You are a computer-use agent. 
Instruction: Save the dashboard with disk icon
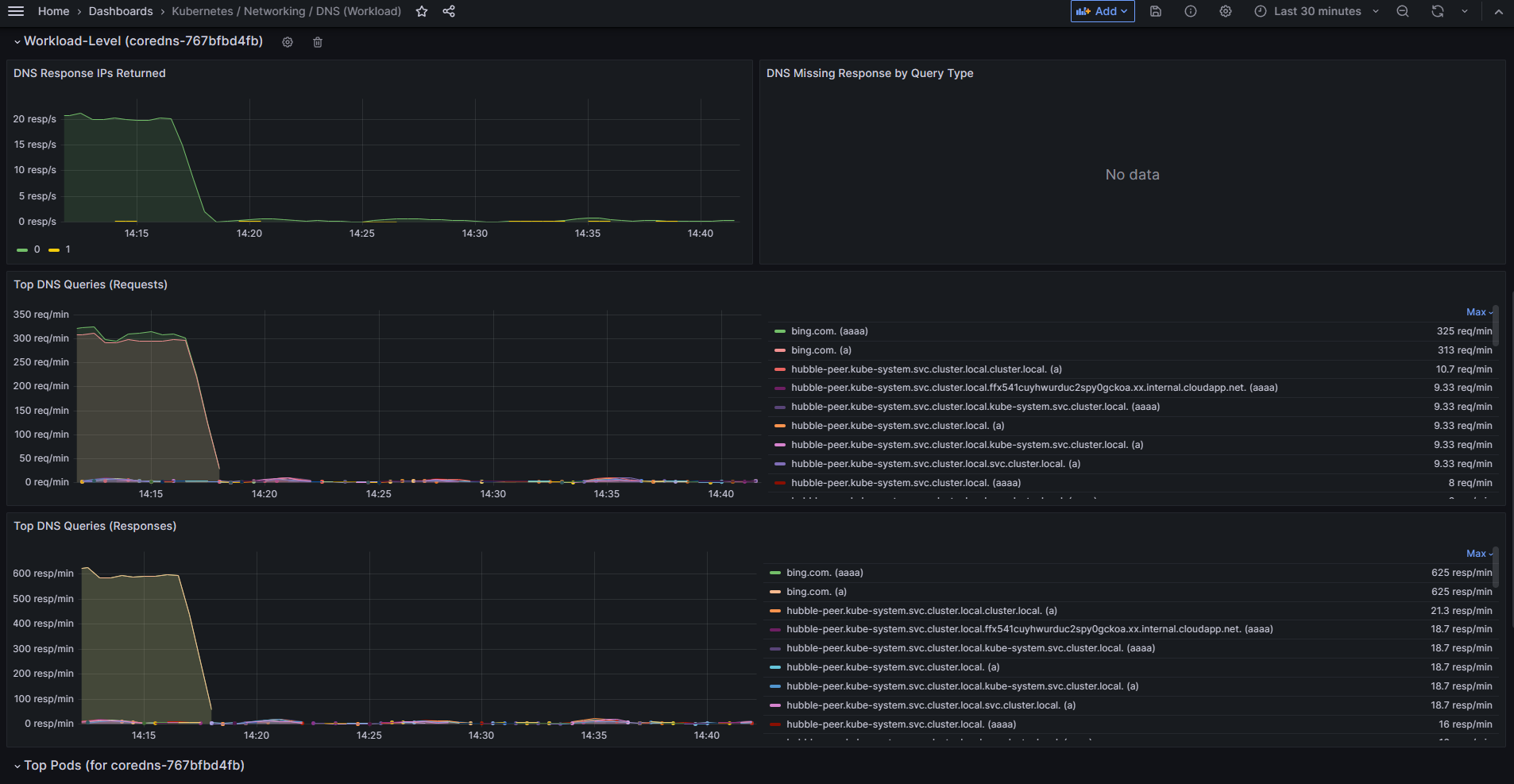pos(1156,11)
